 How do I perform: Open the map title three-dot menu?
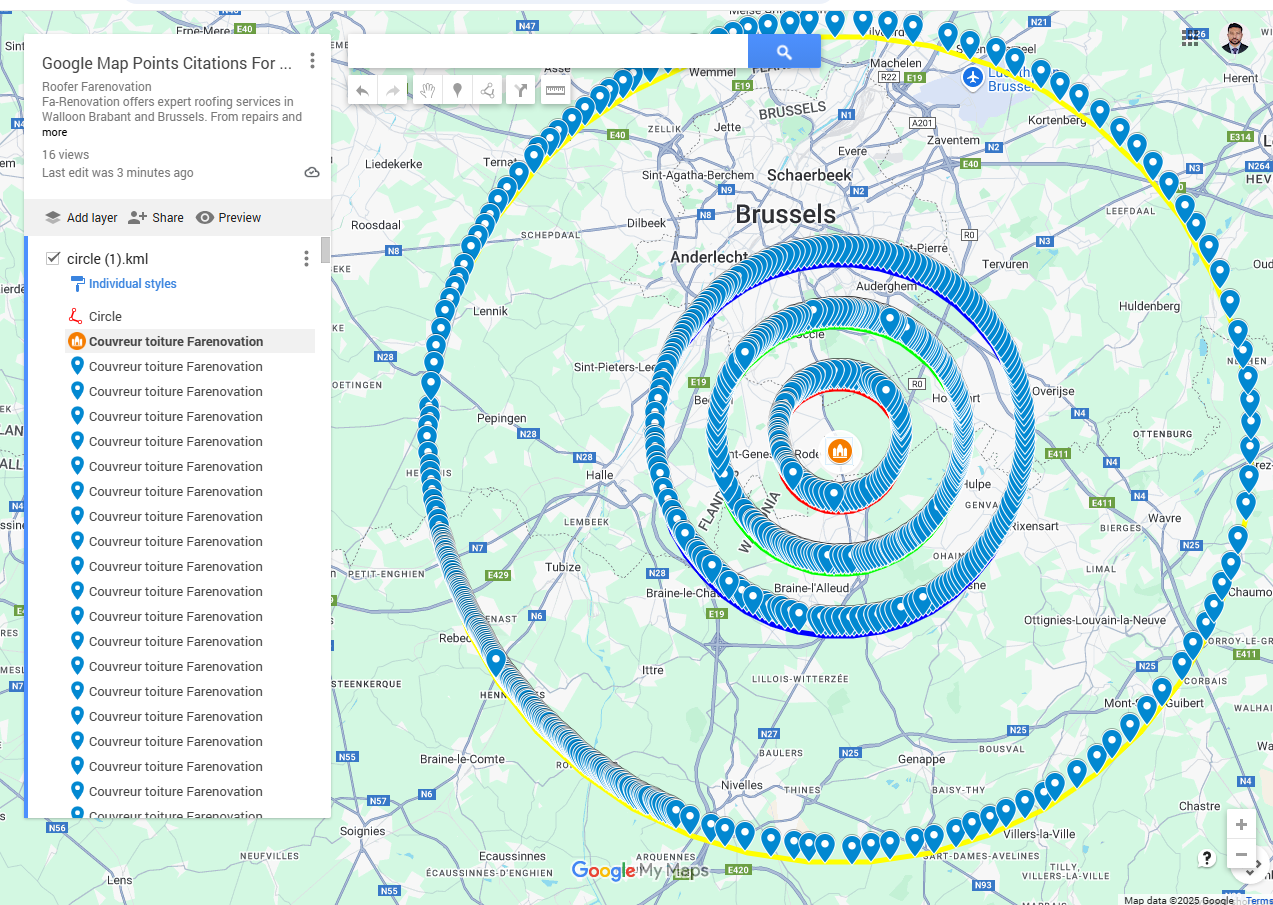tap(311, 60)
